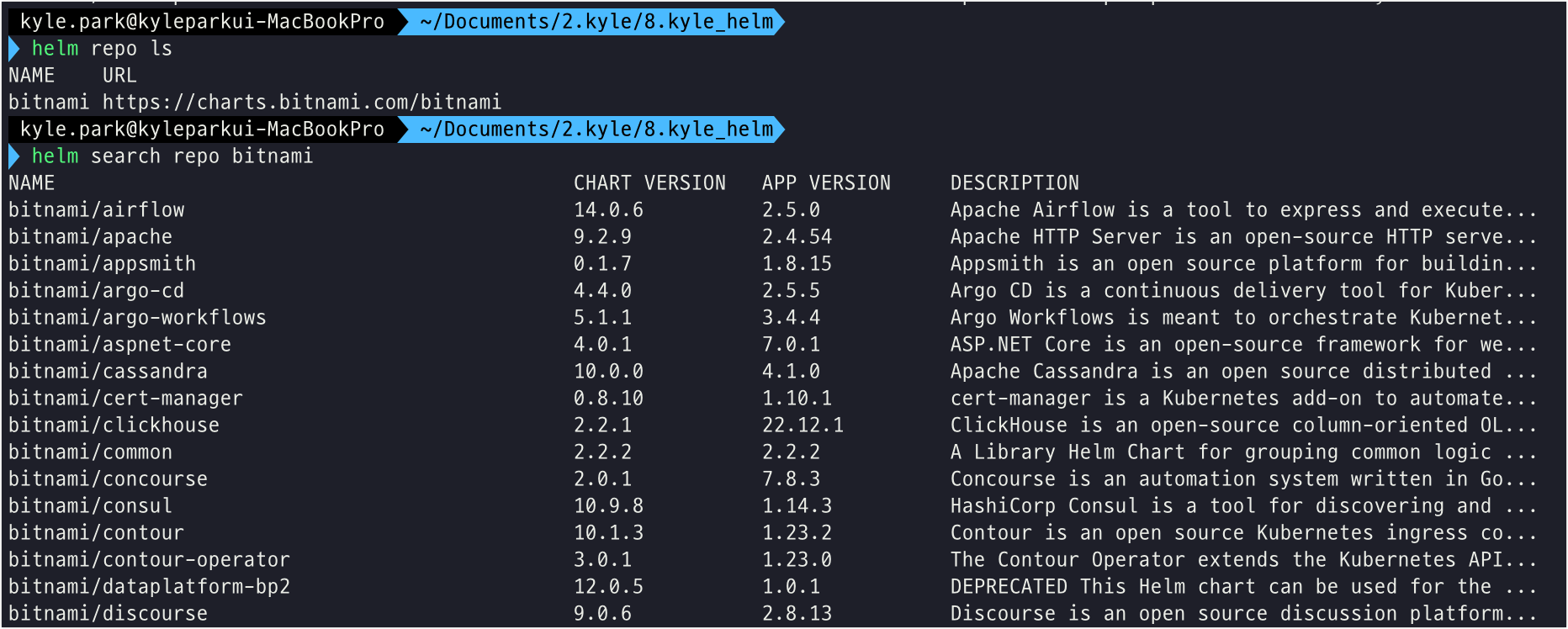Screen dimensions: 1568x629
Task: Click the bitnami/appsmith chart name
Action: pos(103,264)
